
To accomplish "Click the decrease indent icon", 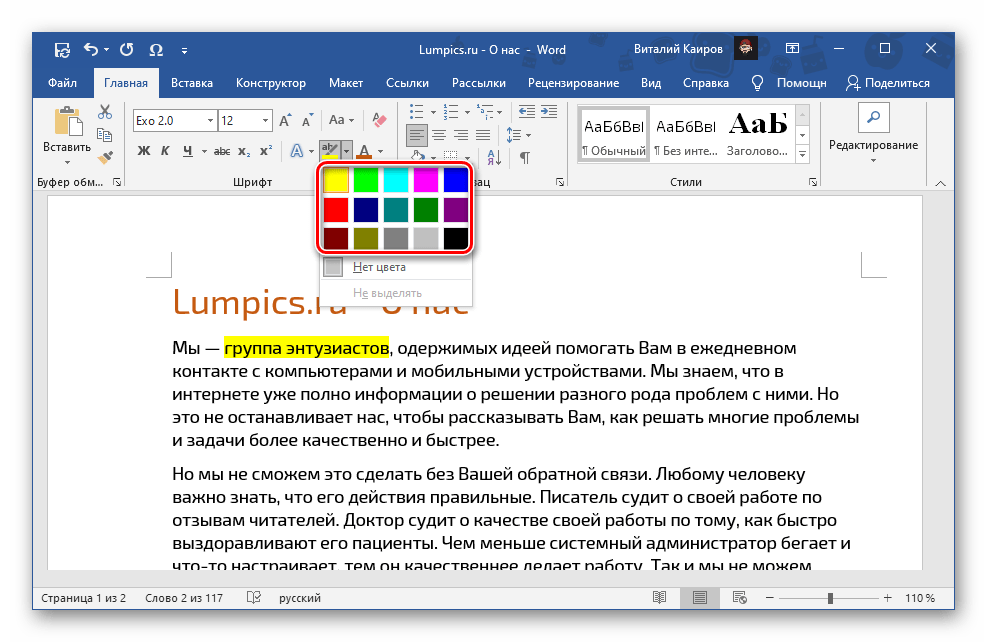I will point(527,111).
